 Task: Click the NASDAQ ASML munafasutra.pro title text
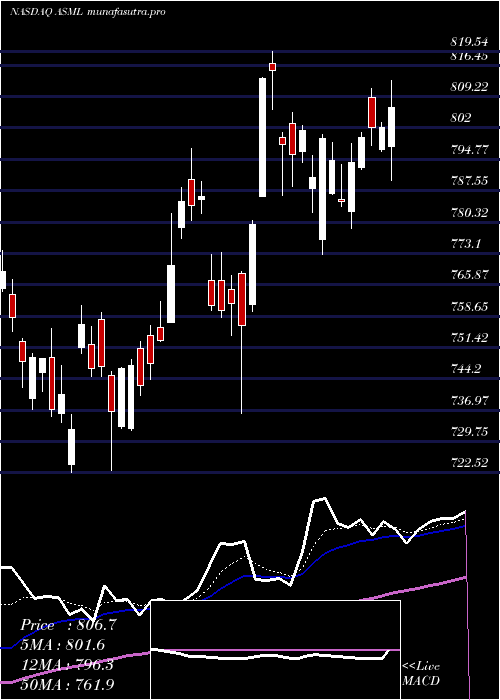(x=88, y=12)
